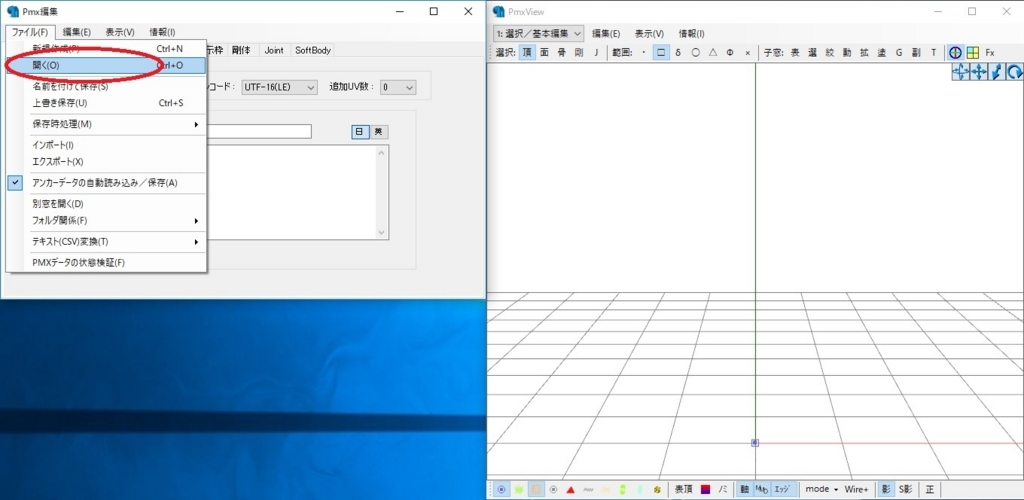The image size is (1024, 500).
Task: Select face (面) selection mode in PmxView
Action: [544, 53]
